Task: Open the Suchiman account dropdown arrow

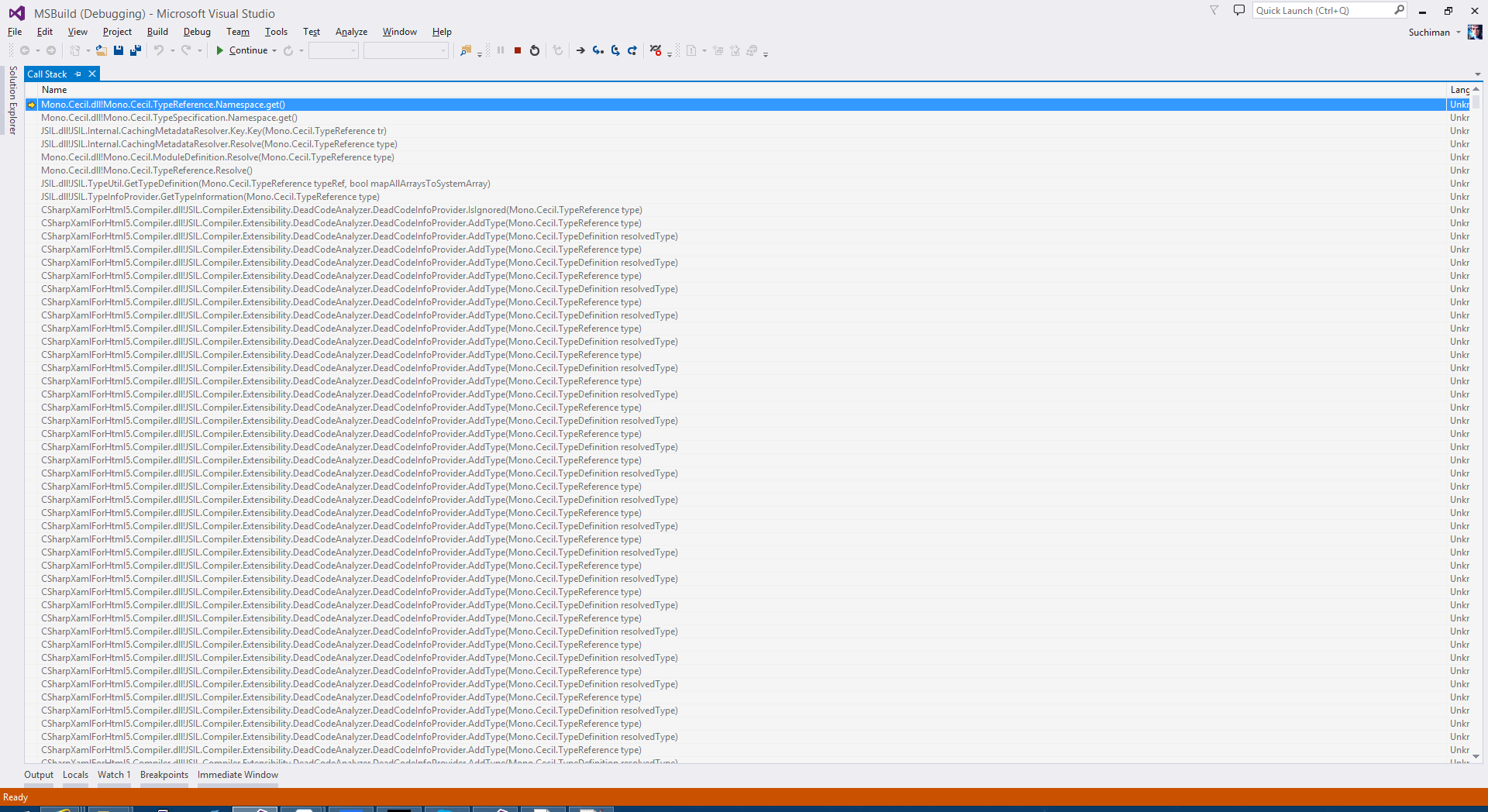Action: pyautogui.click(x=1458, y=33)
